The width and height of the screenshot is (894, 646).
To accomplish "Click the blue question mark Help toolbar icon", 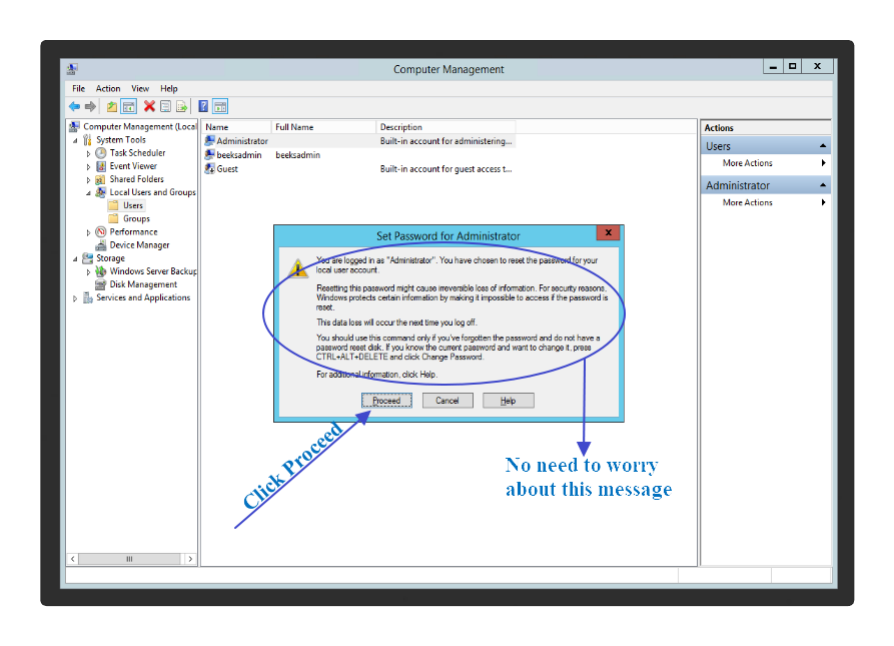I will tap(203, 106).
